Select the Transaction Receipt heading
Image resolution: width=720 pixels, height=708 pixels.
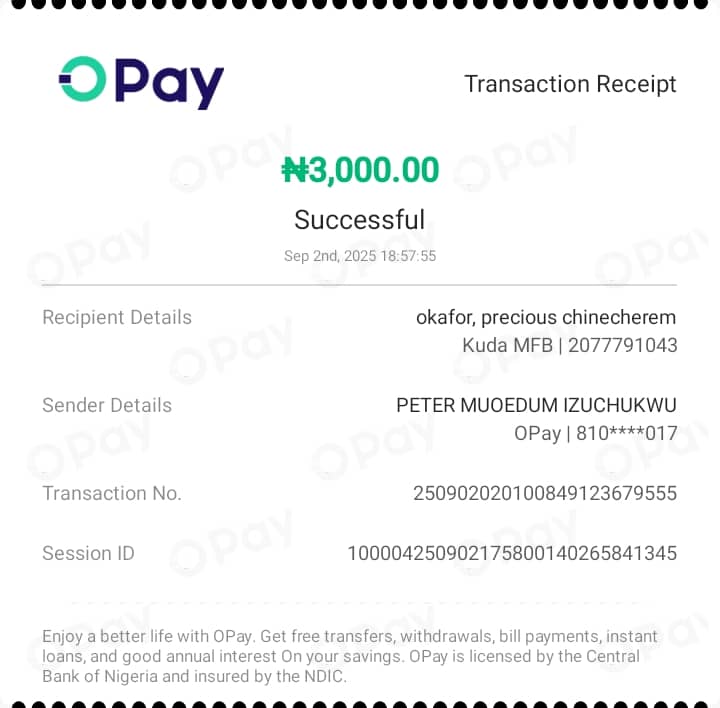point(570,84)
